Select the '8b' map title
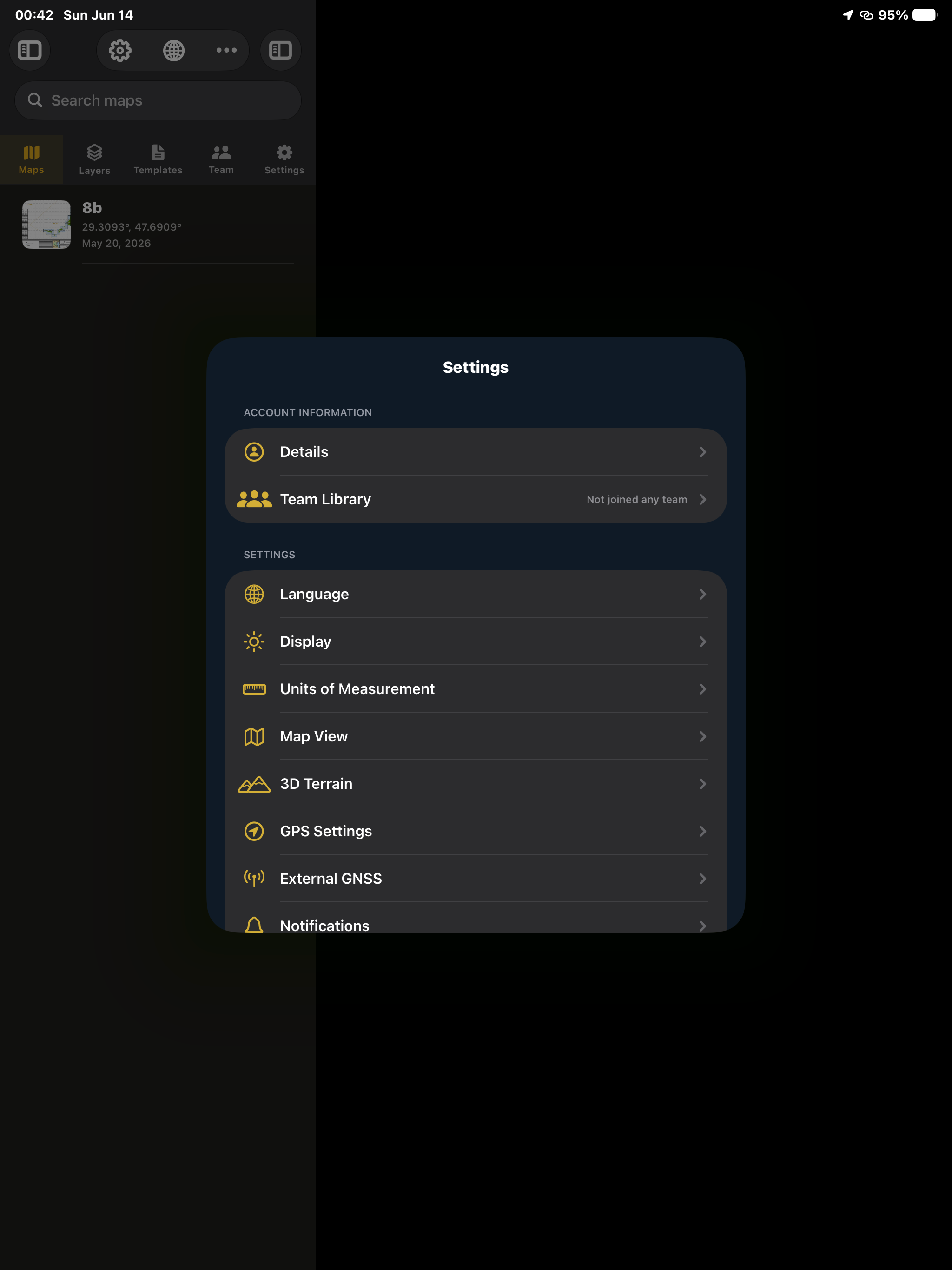This screenshot has width=952, height=1270. [x=92, y=208]
